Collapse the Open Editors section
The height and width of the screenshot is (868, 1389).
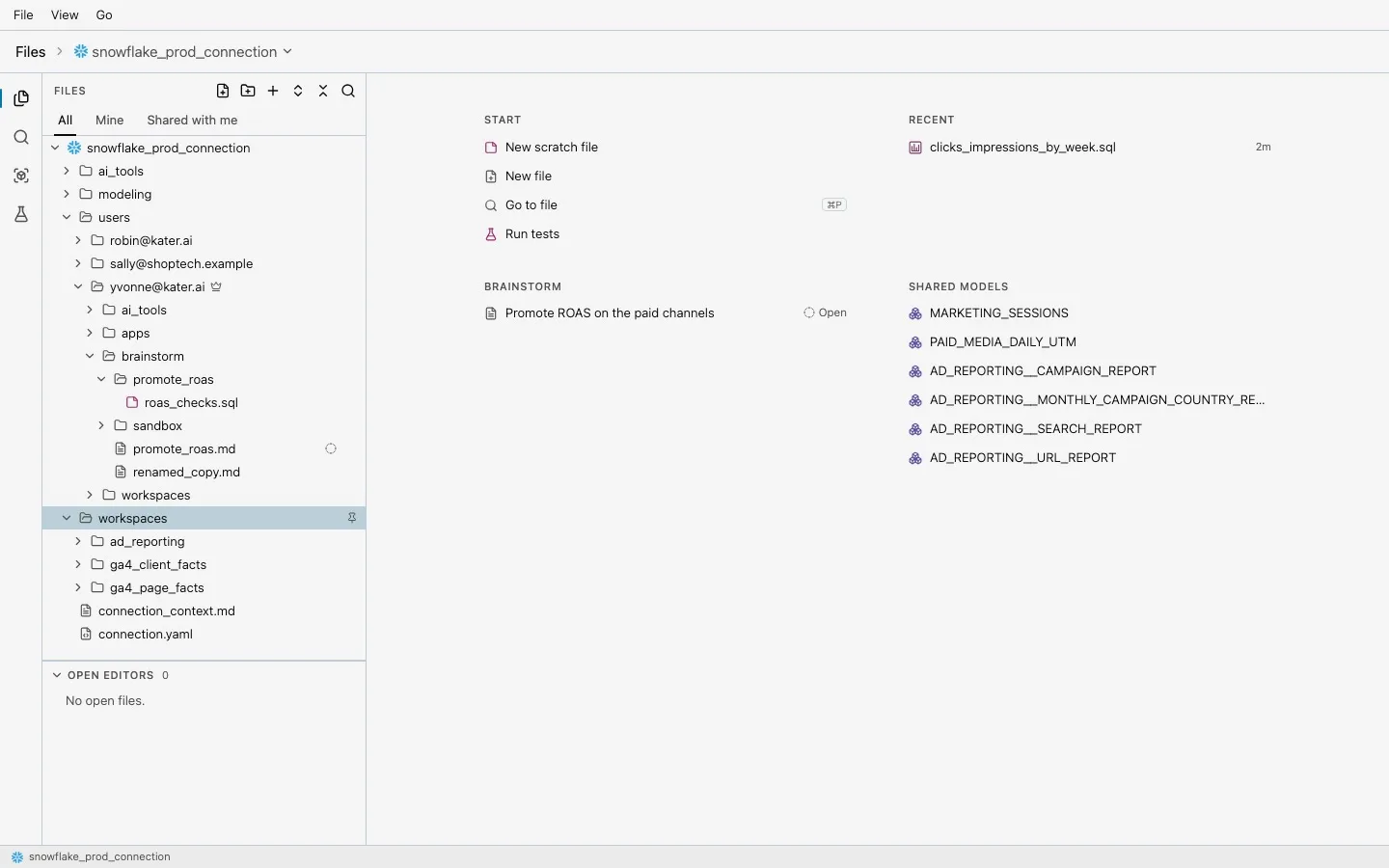click(57, 675)
